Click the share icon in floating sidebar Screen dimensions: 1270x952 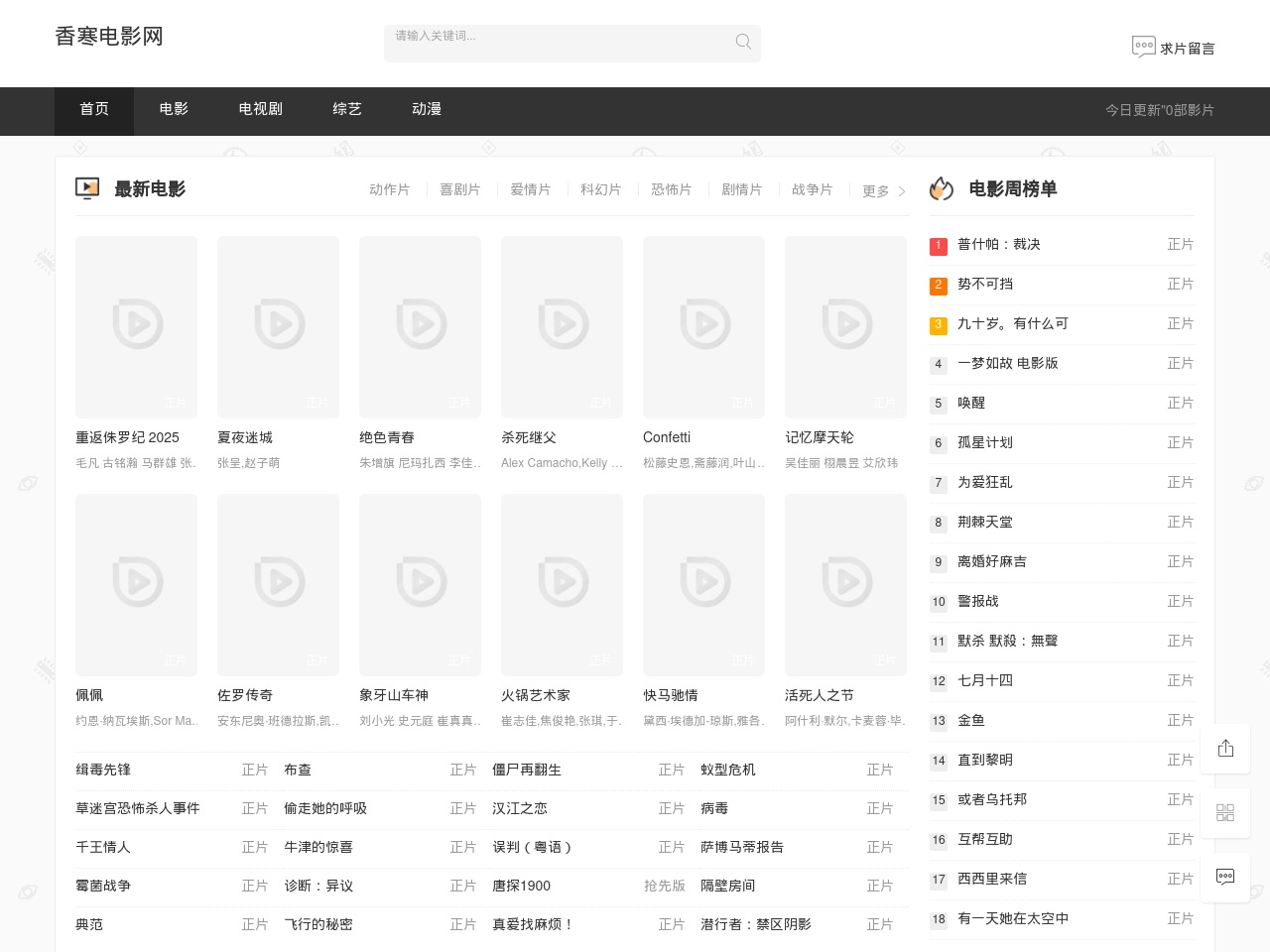[1225, 748]
